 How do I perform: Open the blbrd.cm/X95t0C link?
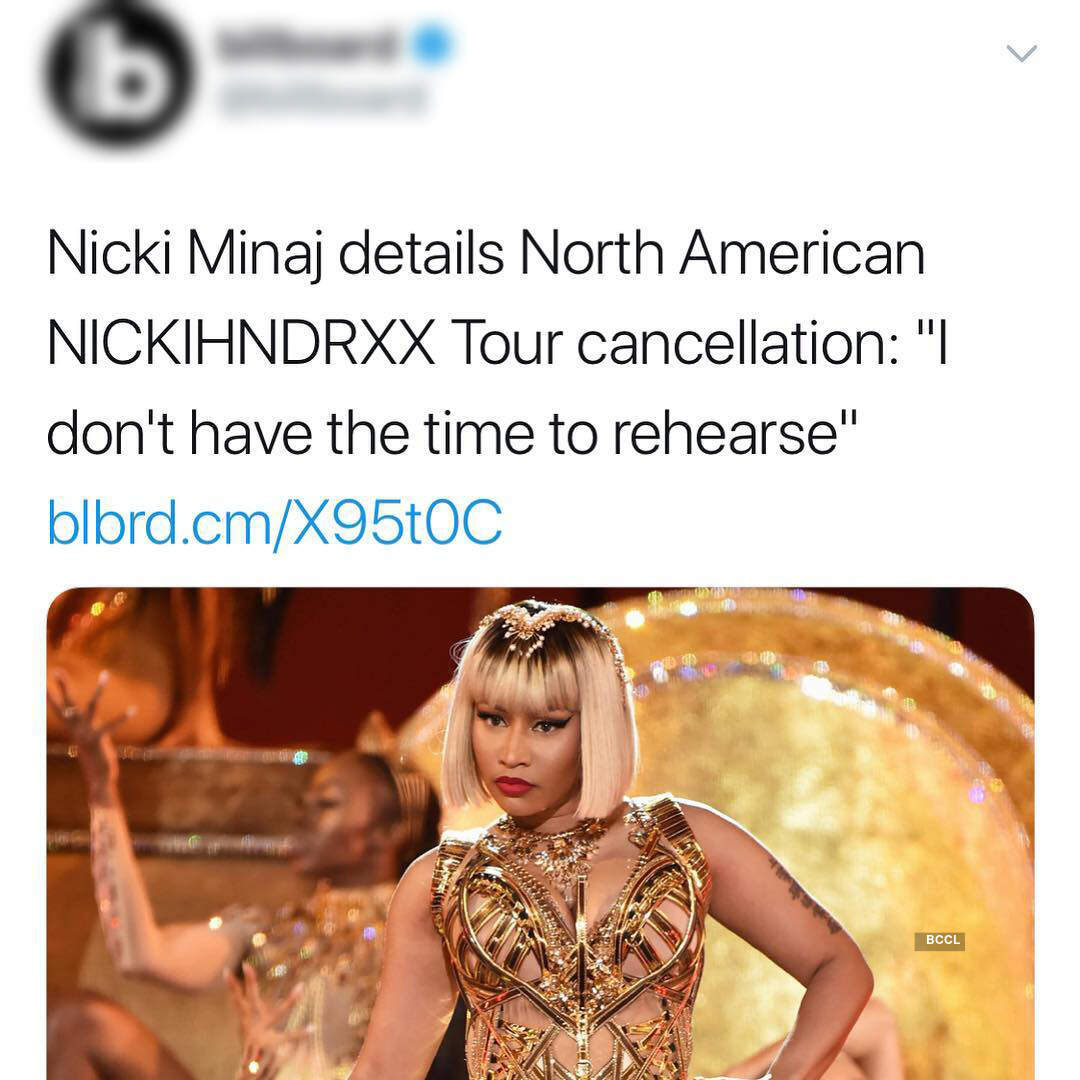pos(275,523)
